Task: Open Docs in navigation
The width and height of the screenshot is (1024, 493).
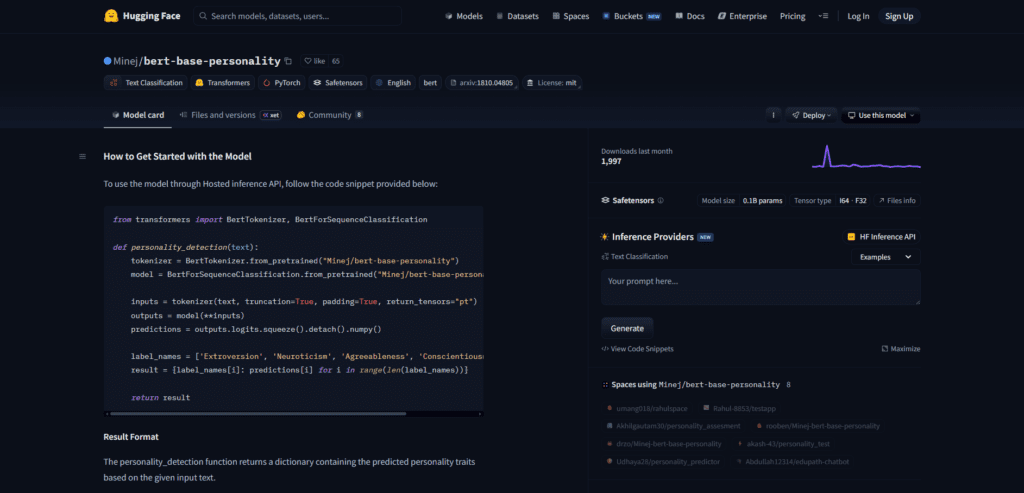Action: point(690,16)
